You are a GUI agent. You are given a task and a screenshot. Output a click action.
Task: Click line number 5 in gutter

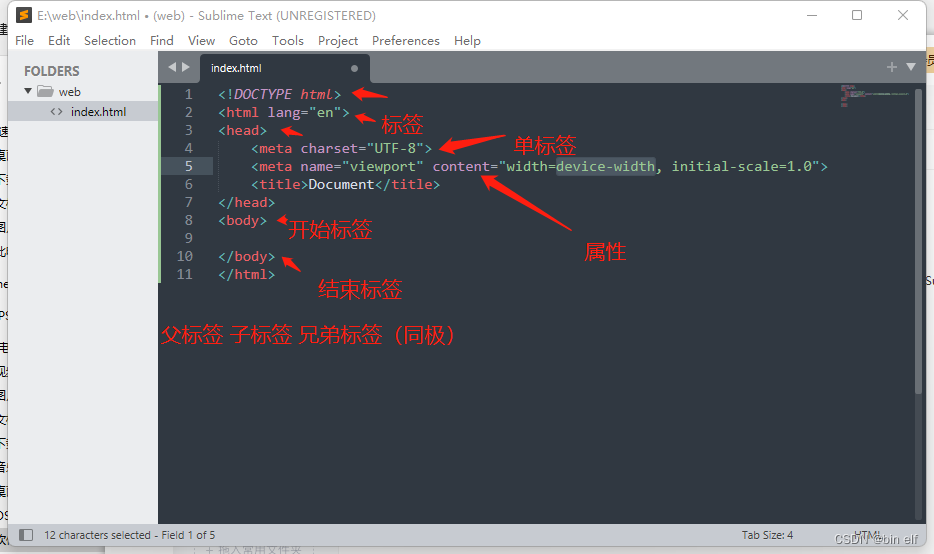pyautogui.click(x=188, y=166)
